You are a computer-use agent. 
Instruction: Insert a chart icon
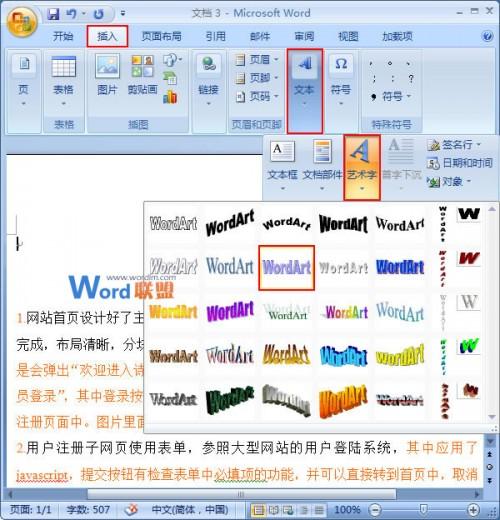[170, 97]
